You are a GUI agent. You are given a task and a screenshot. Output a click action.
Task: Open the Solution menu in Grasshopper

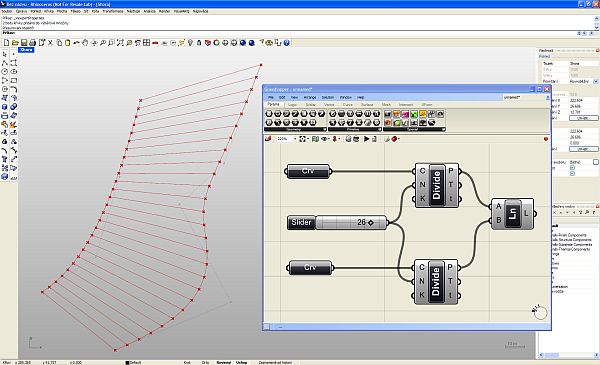point(328,98)
